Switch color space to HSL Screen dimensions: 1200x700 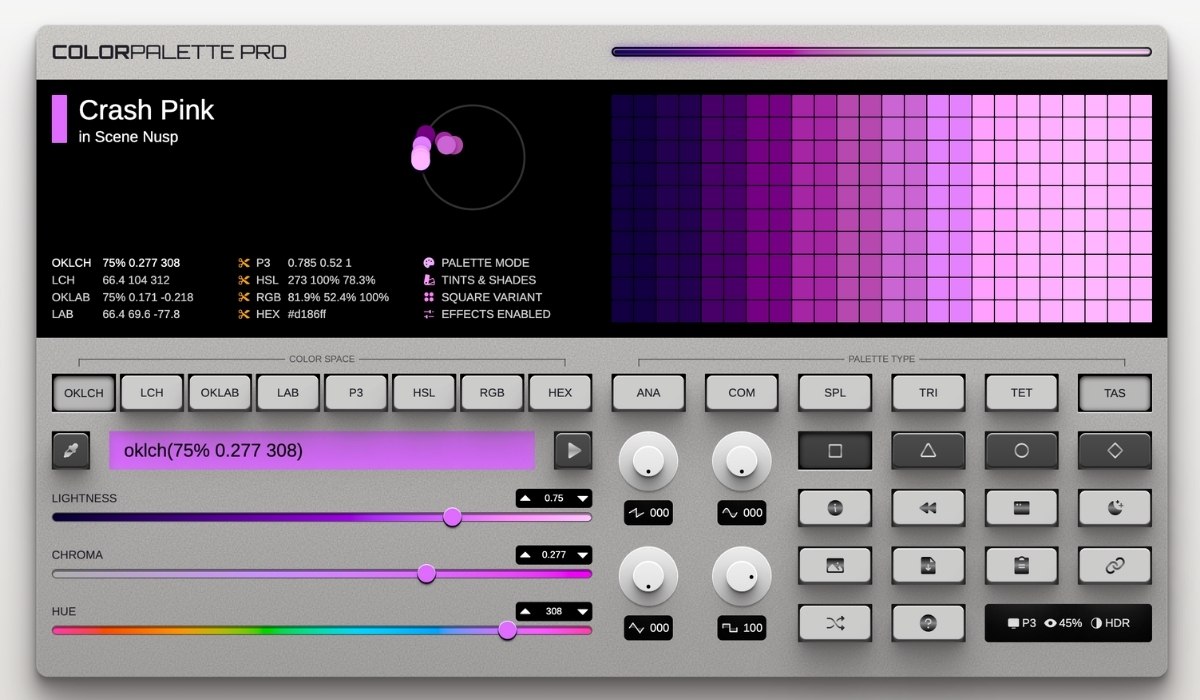424,393
